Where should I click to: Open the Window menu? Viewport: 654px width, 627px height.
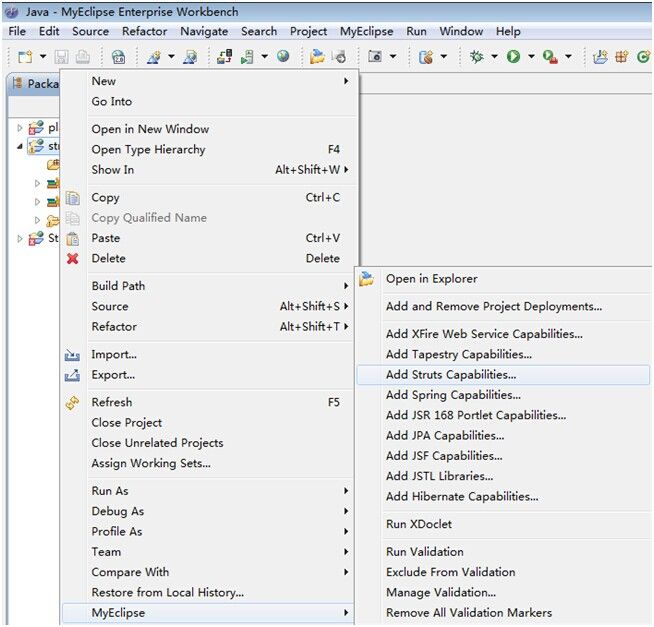(461, 31)
